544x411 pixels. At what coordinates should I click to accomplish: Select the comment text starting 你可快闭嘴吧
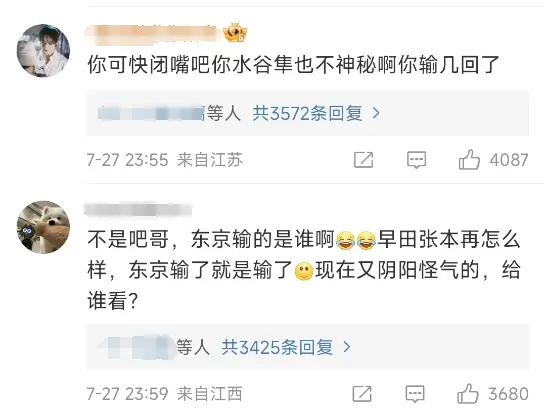[x=293, y=65]
